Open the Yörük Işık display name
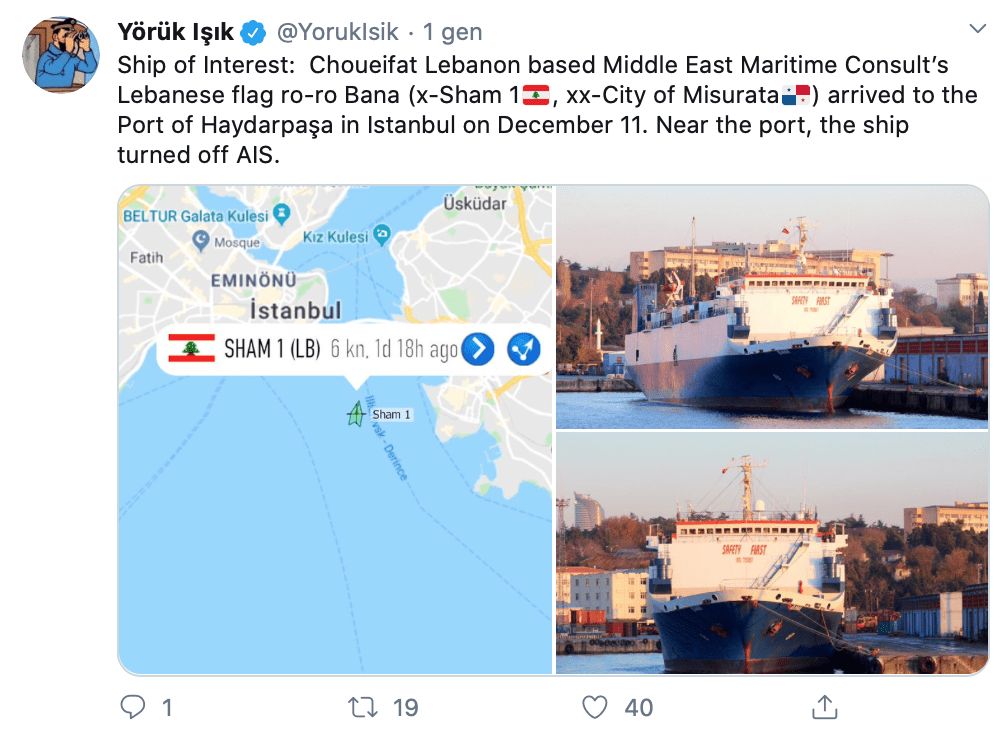 click(x=175, y=33)
